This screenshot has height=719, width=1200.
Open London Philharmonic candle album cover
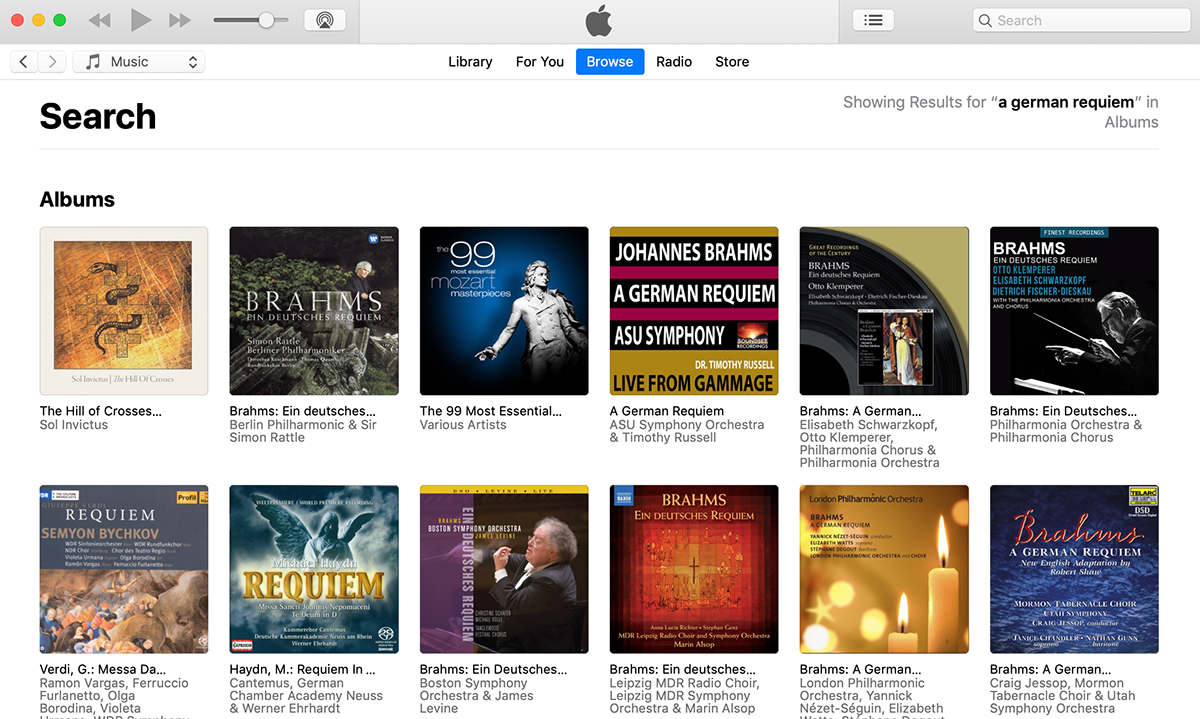pos(884,570)
